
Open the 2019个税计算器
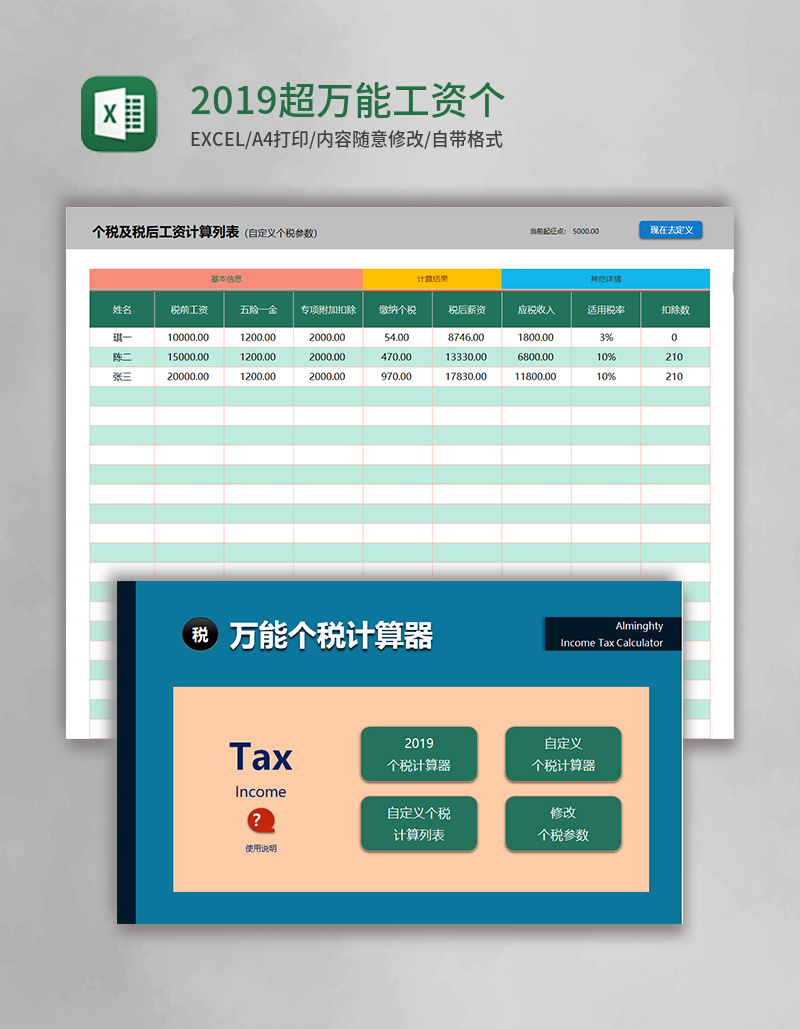point(419,754)
